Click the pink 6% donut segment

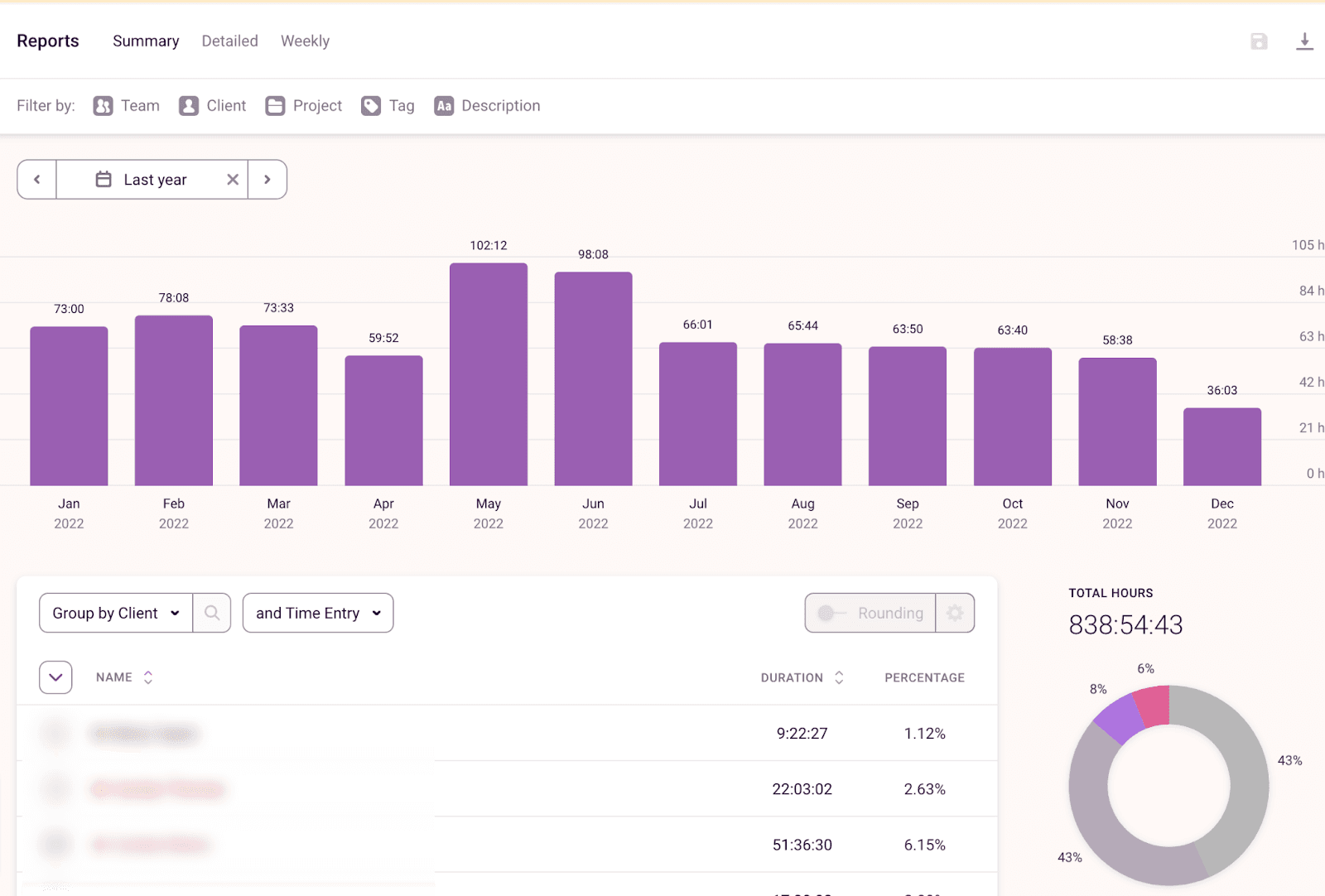pos(1153,705)
